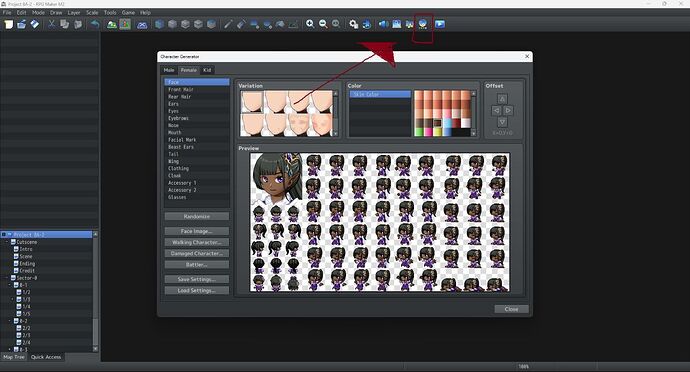The image size is (690, 372).
Task: Open the Resource Manager toolbar icon
Action: coord(410,24)
